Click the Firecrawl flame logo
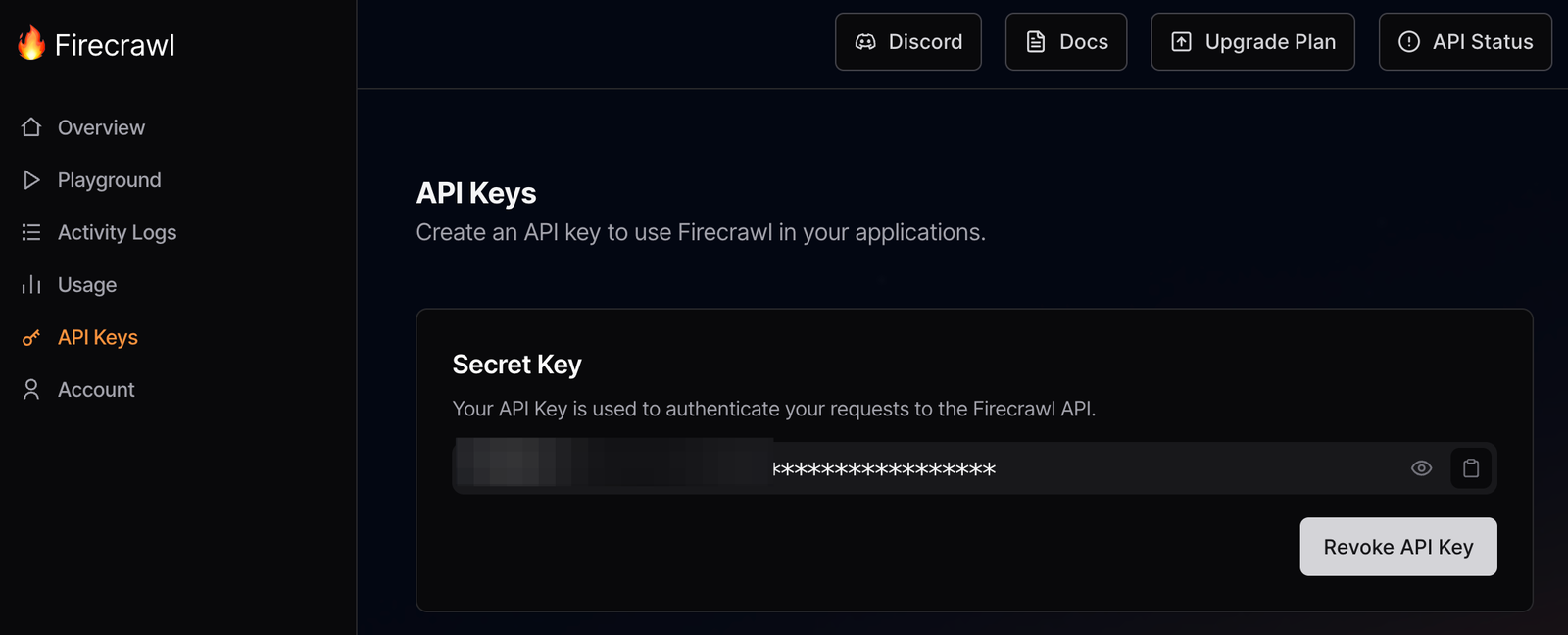The width and height of the screenshot is (1568, 635). (32, 43)
